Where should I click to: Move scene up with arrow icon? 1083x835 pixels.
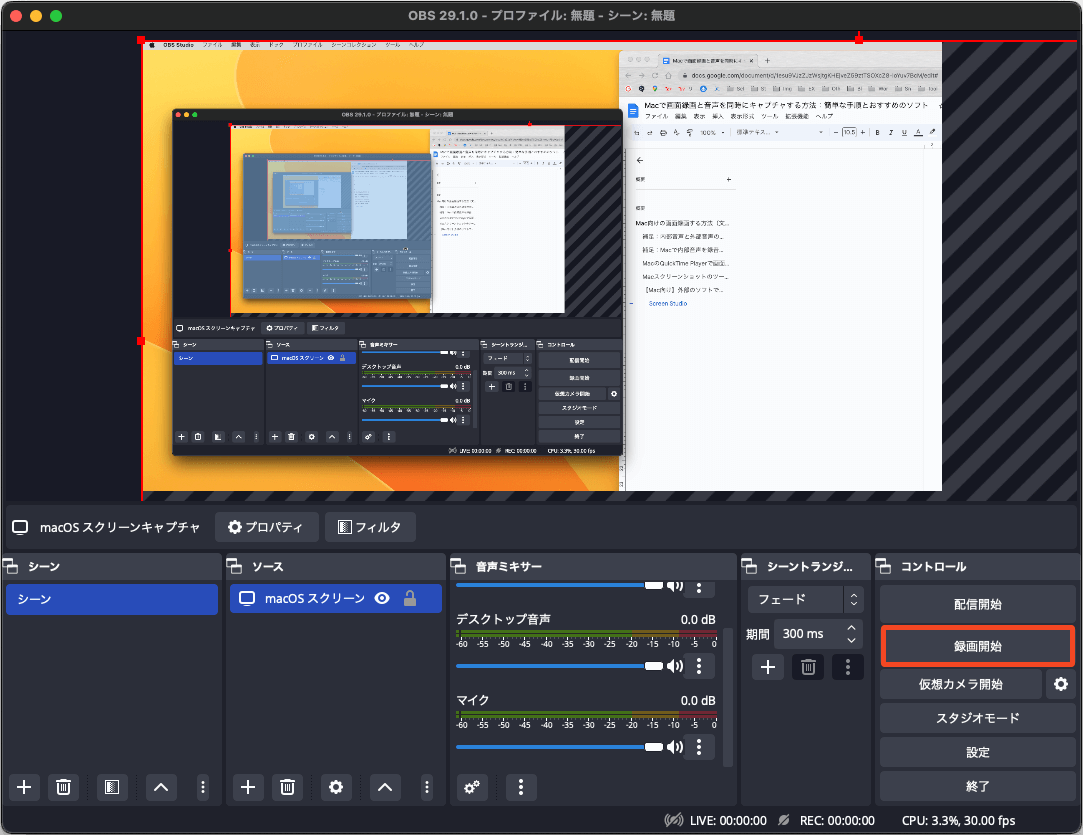(161, 787)
